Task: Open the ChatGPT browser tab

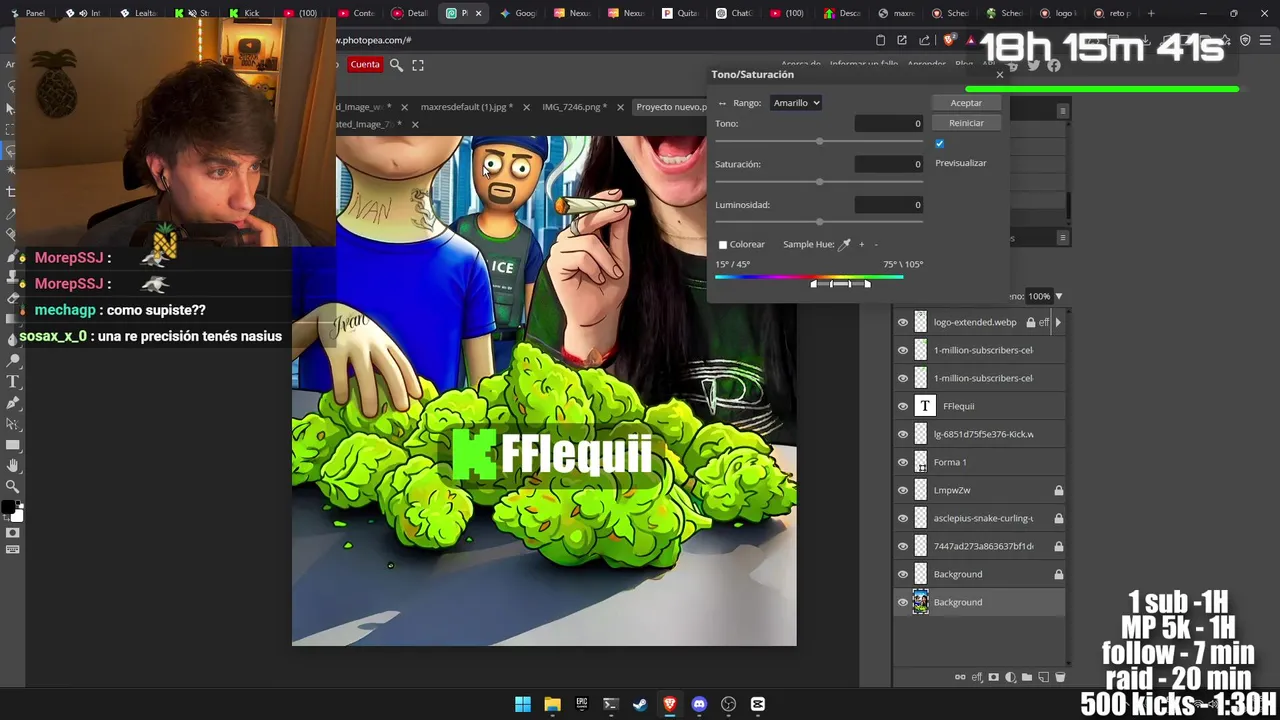Action: pyautogui.click(x=733, y=13)
